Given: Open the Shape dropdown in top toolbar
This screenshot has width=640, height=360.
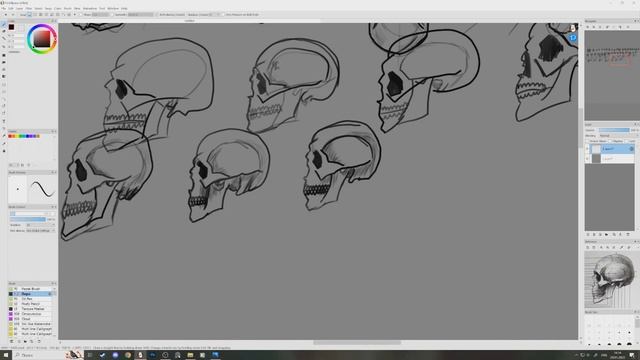Looking at the screenshot, I should coord(100,15).
